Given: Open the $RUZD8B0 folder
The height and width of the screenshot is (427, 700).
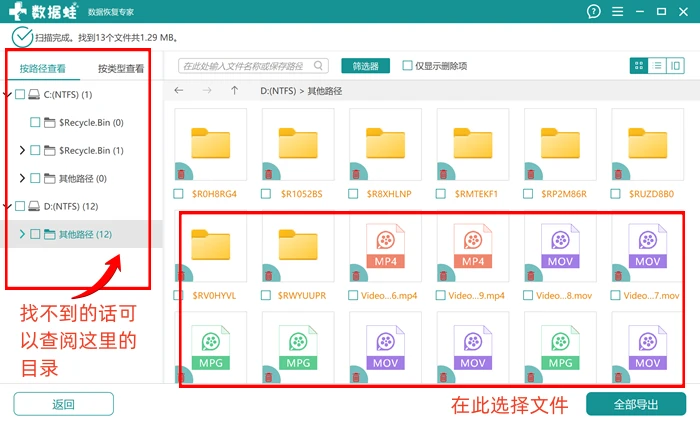Looking at the screenshot, I should tap(648, 144).
